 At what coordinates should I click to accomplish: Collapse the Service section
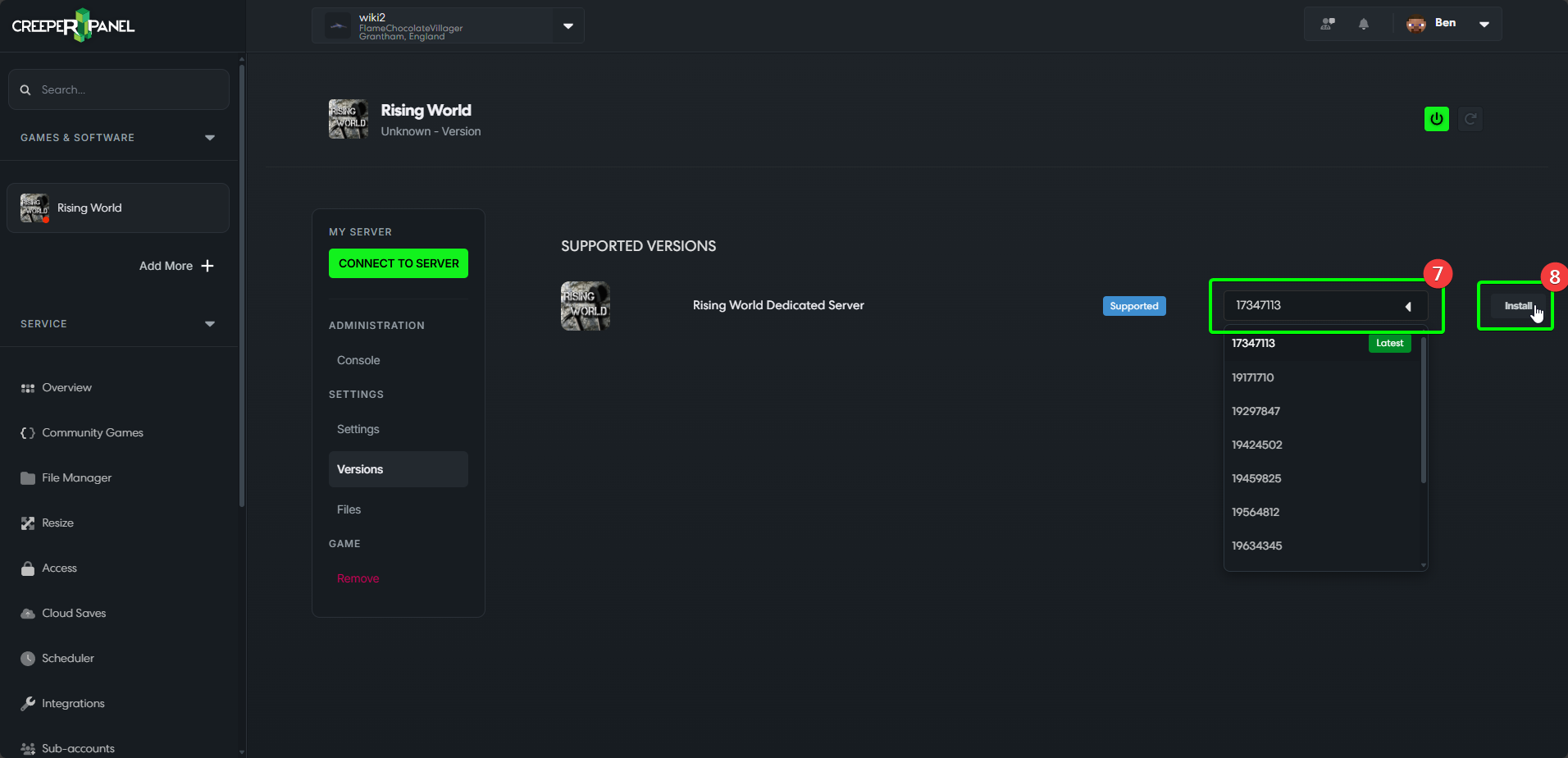[x=210, y=324]
